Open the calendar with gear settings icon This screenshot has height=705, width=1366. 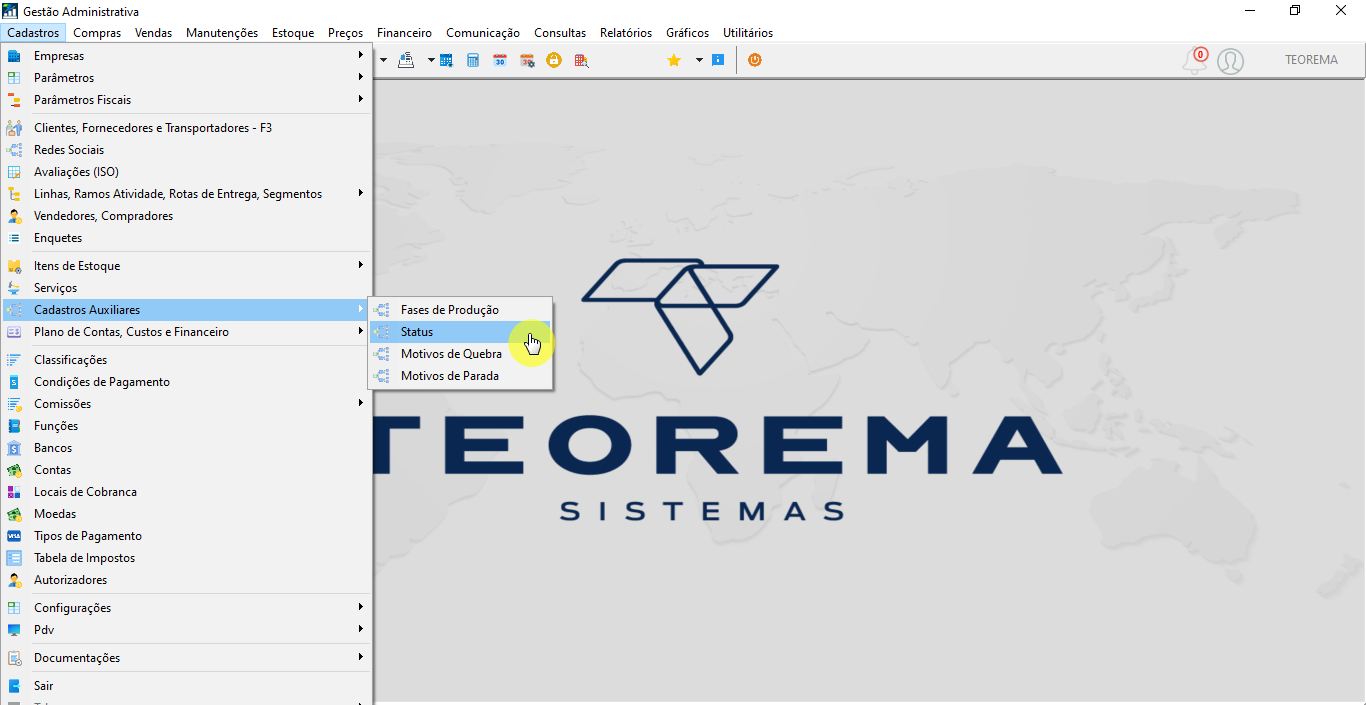tap(527, 60)
